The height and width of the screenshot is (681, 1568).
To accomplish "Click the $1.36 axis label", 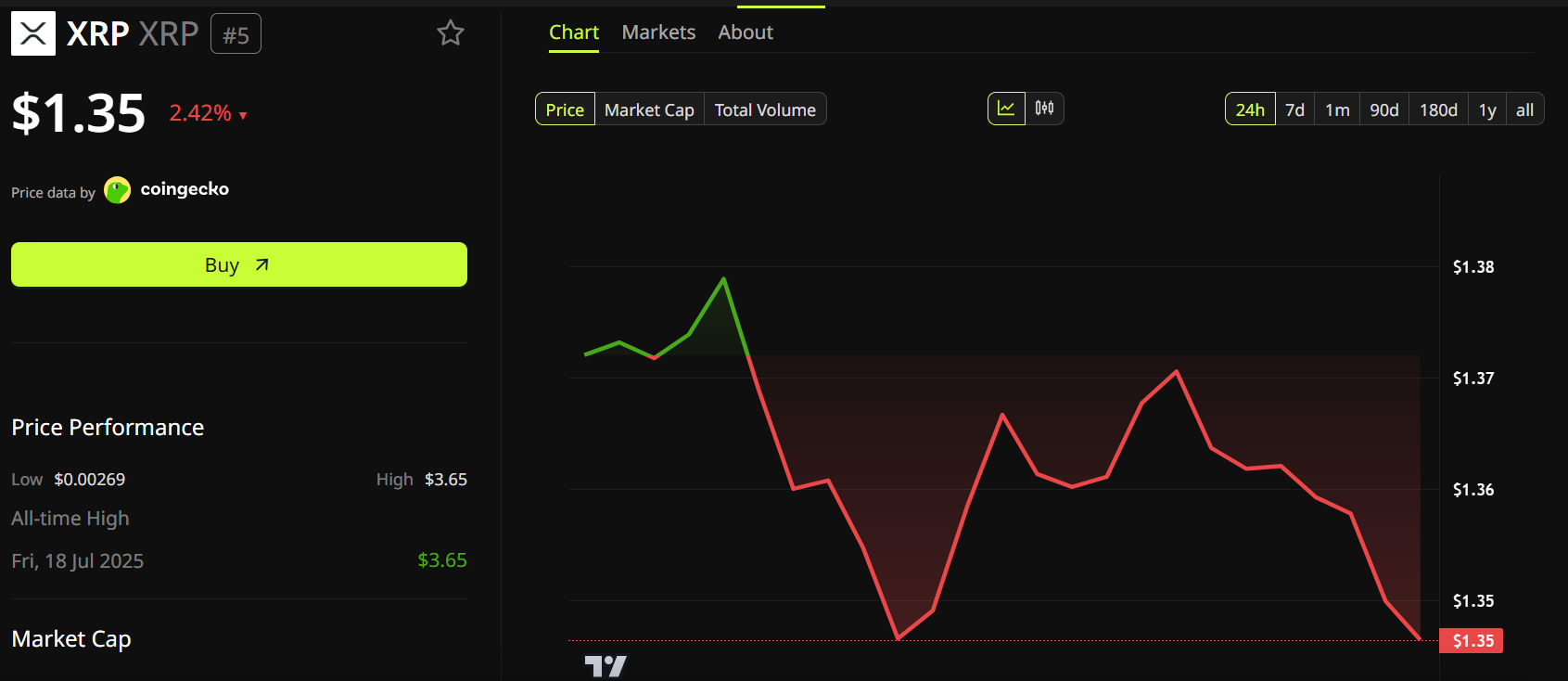I will 1472,490.
